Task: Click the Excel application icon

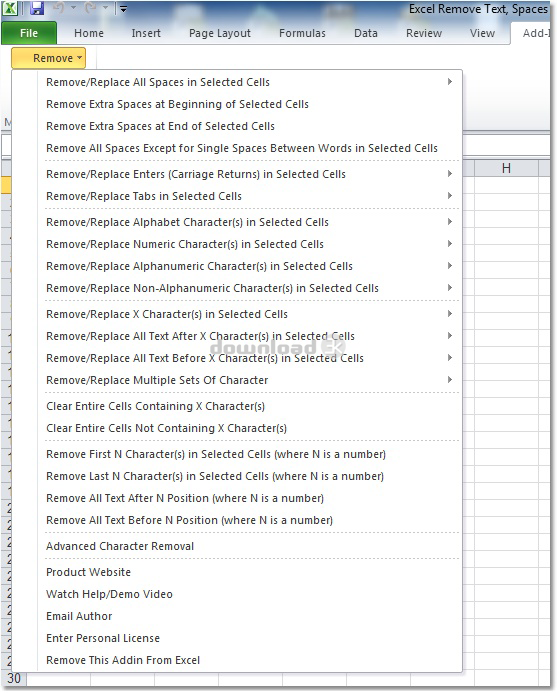Action: (10, 8)
